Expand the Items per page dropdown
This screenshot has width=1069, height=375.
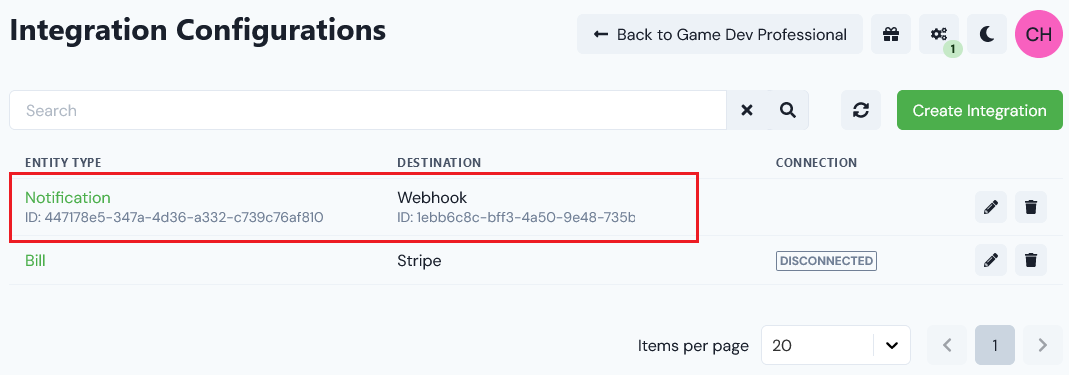coord(836,345)
